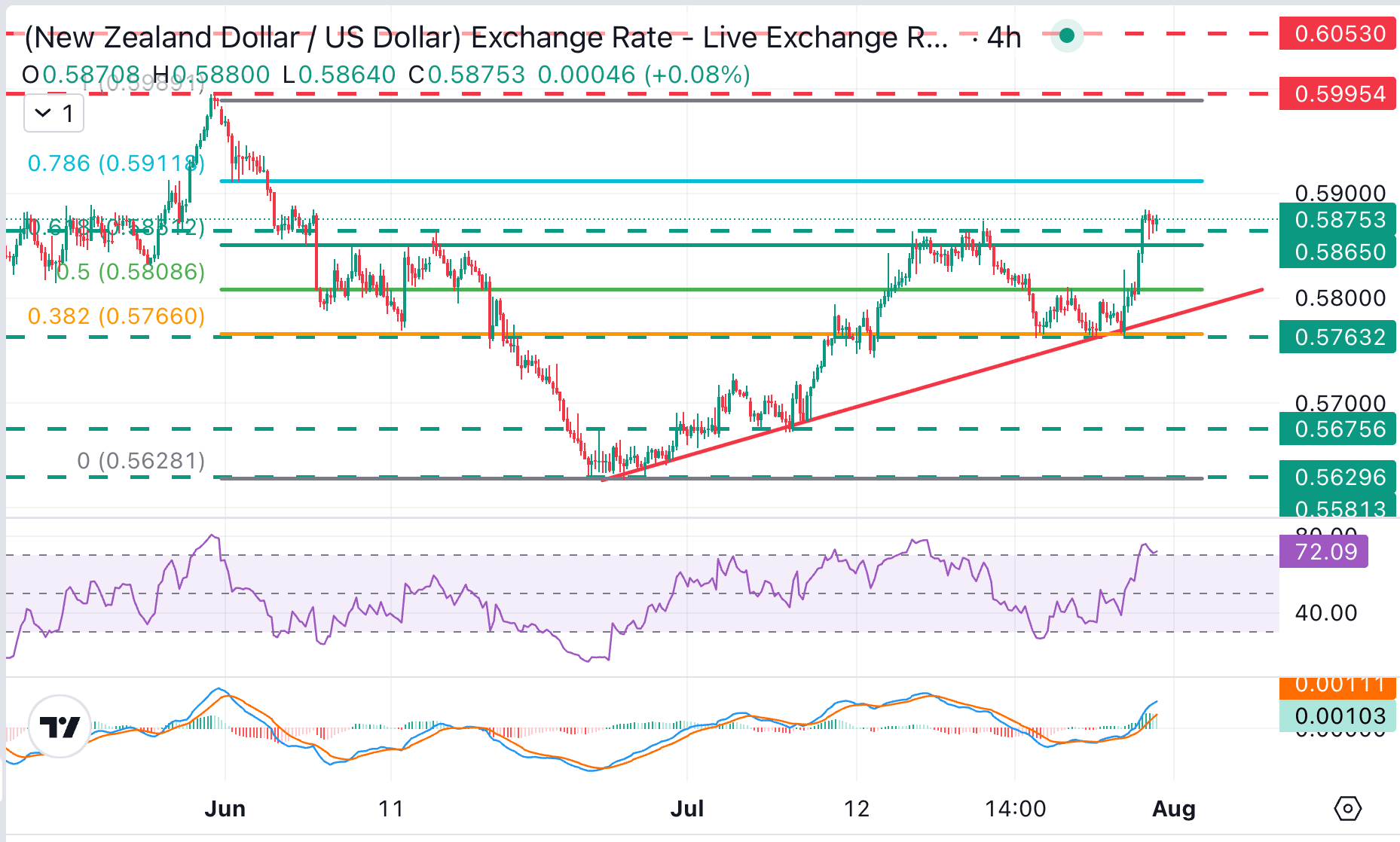Click the NZD/USD exchange rate title
1400x842 pixels.
(486, 37)
